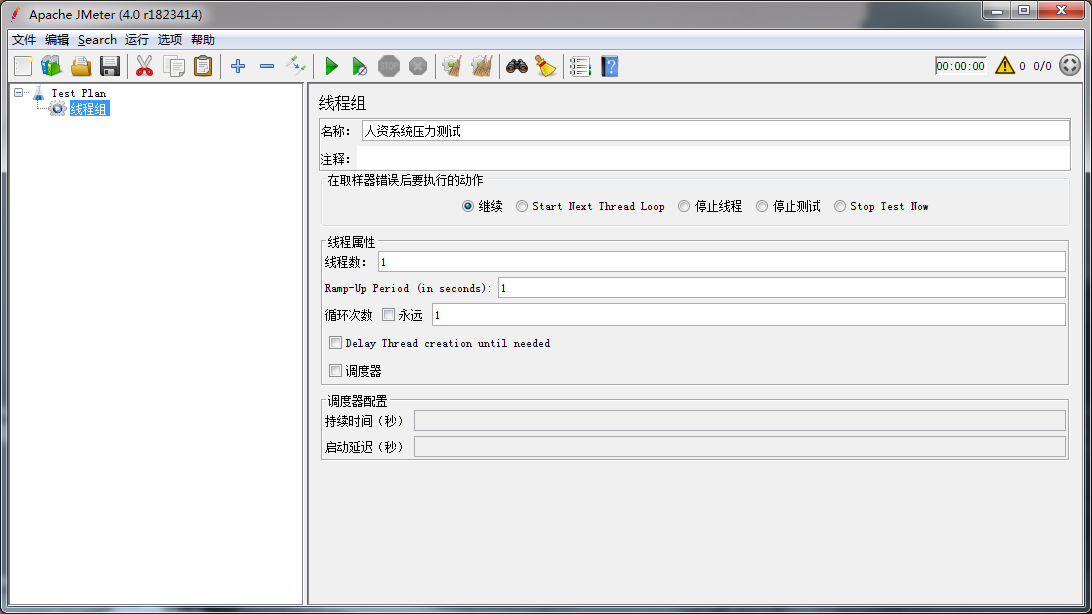1092x614 pixels.
Task: Select the Stop Test Now radio button
Action: pyautogui.click(x=840, y=206)
